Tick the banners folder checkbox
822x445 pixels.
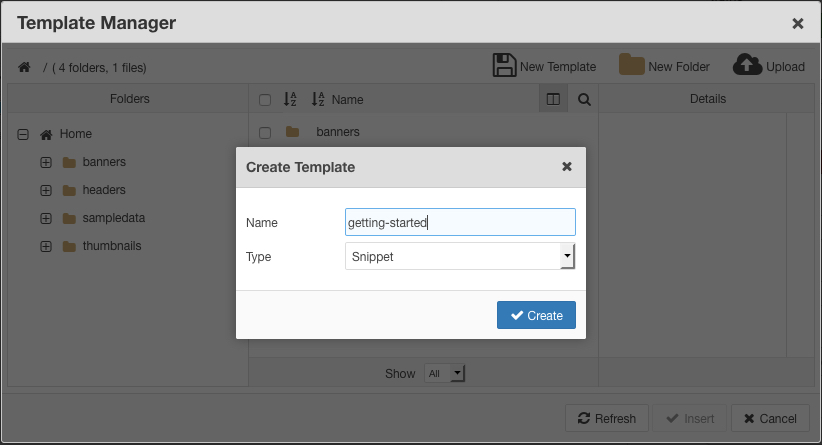click(265, 132)
